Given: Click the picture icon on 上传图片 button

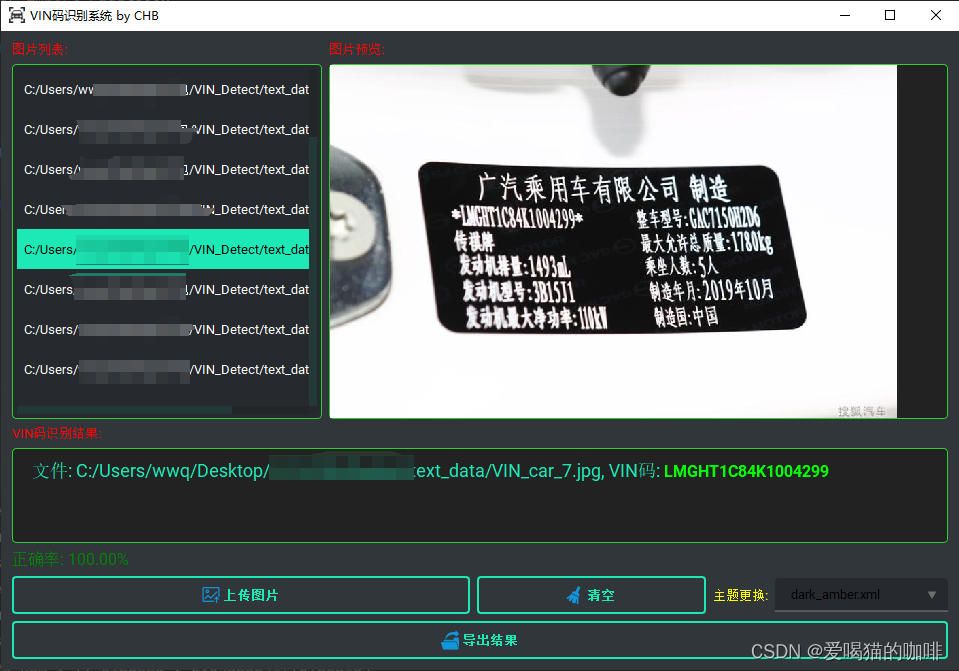Looking at the screenshot, I should click(x=209, y=594).
